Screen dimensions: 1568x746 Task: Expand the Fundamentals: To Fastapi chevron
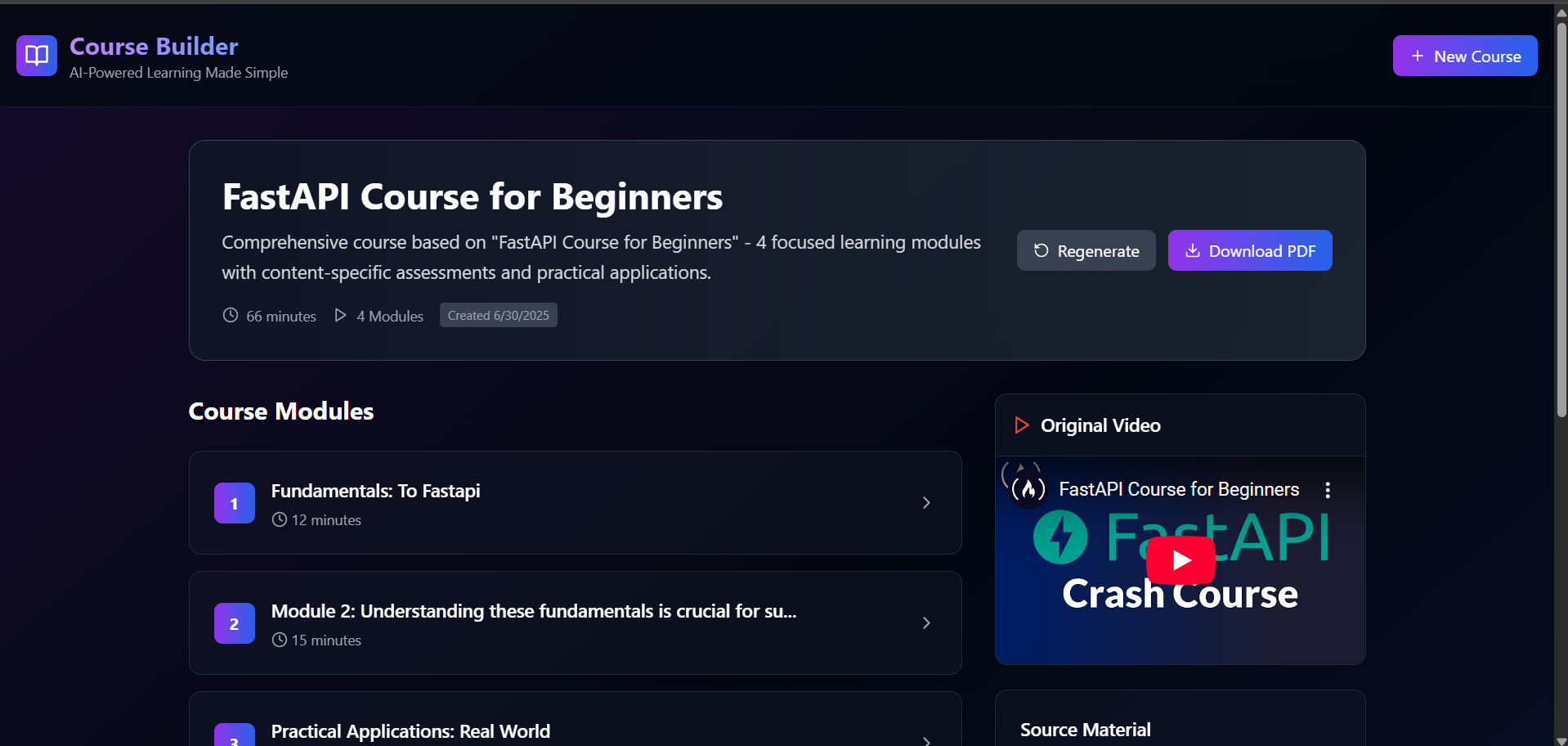tap(926, 502)
